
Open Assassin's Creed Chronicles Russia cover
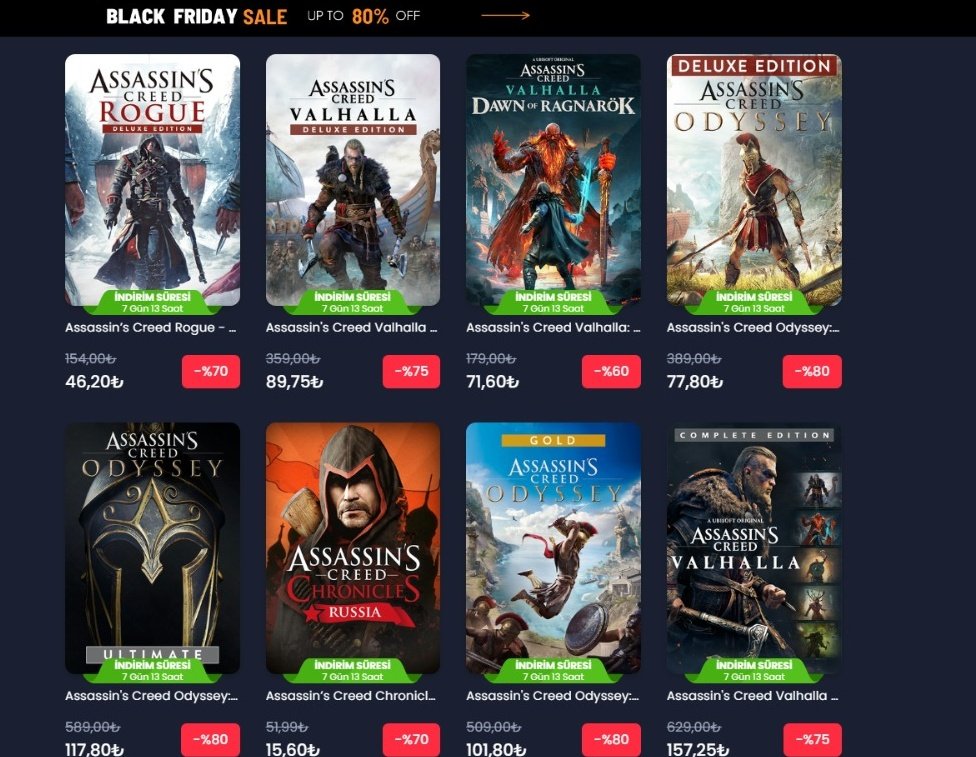353,548
